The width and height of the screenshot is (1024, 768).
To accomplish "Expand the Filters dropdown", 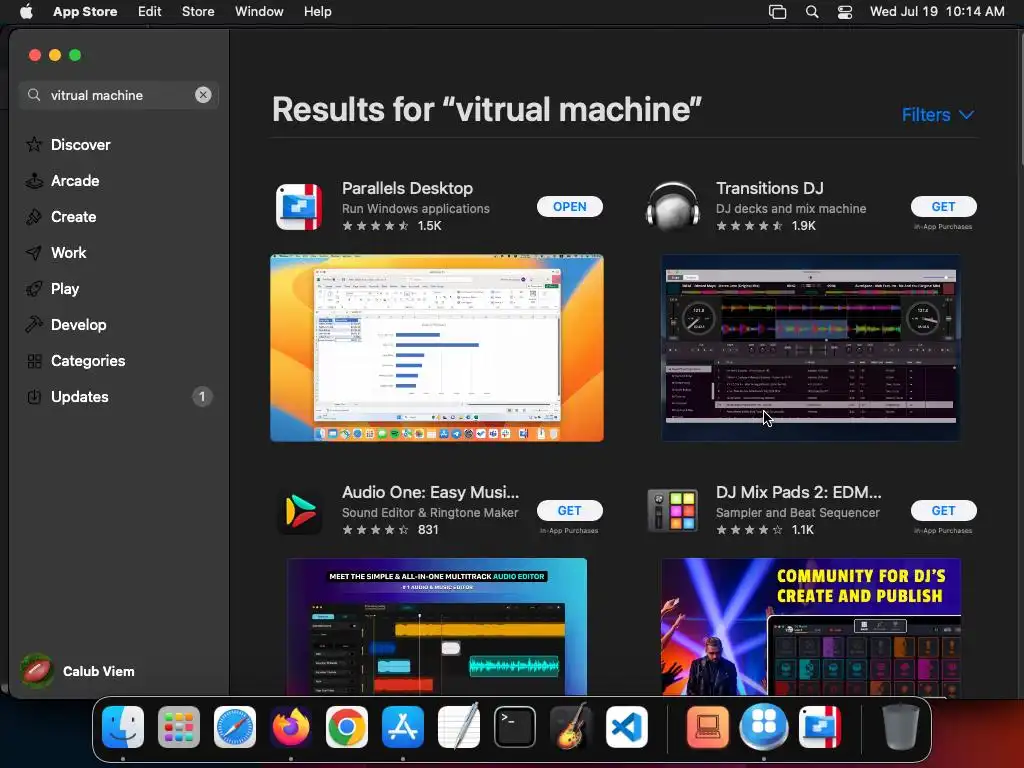I will [937, 115].
